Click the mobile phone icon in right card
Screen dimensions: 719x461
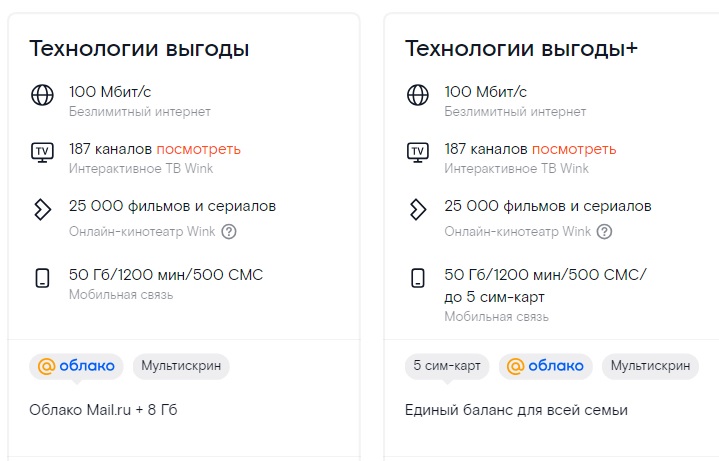coord(418,278)
